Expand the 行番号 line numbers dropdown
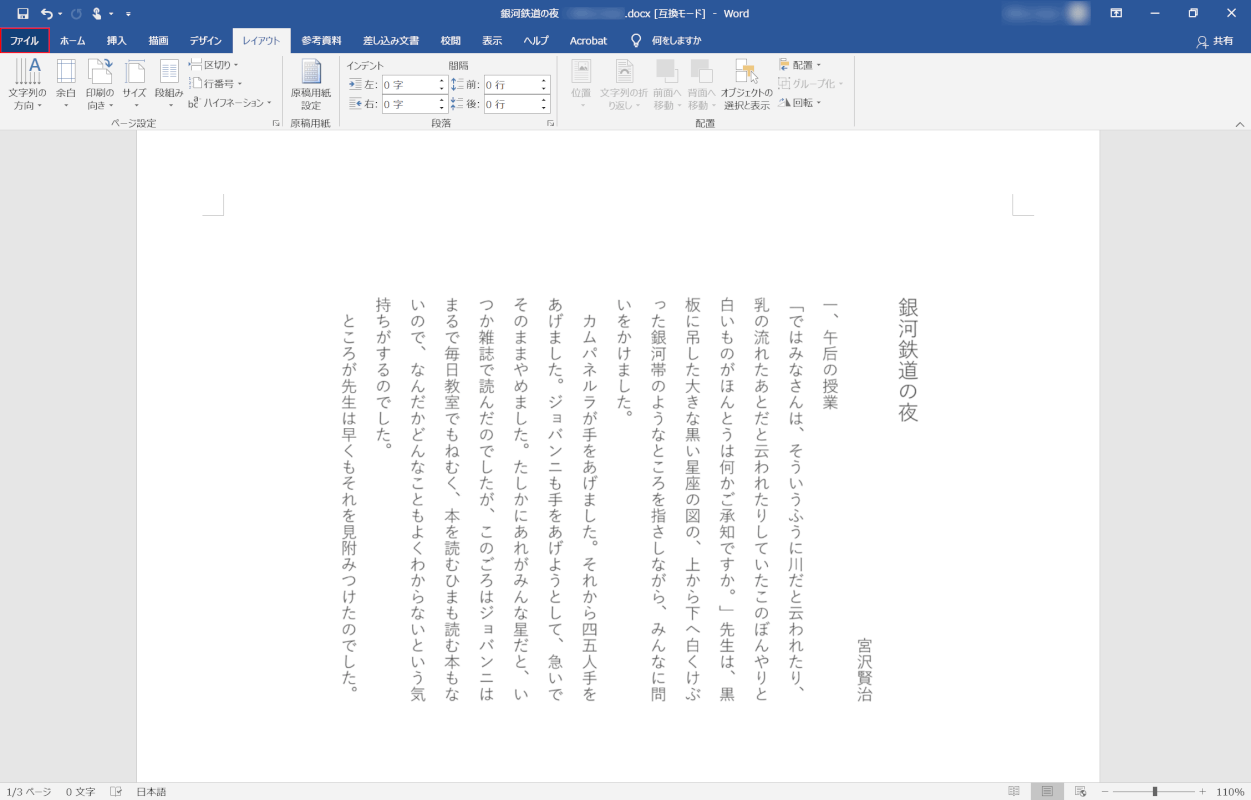Viewport: 1251px width, 800px height. tap(216, 83)
